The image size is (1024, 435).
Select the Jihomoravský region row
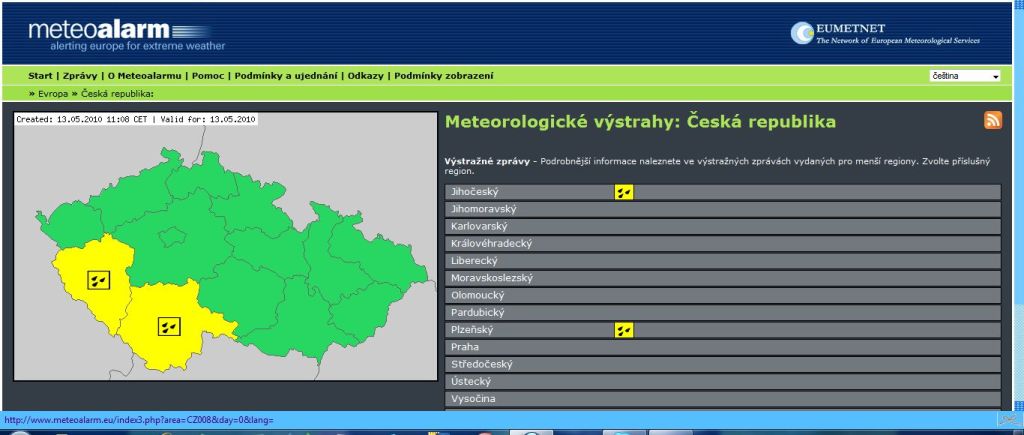point(722,209)
